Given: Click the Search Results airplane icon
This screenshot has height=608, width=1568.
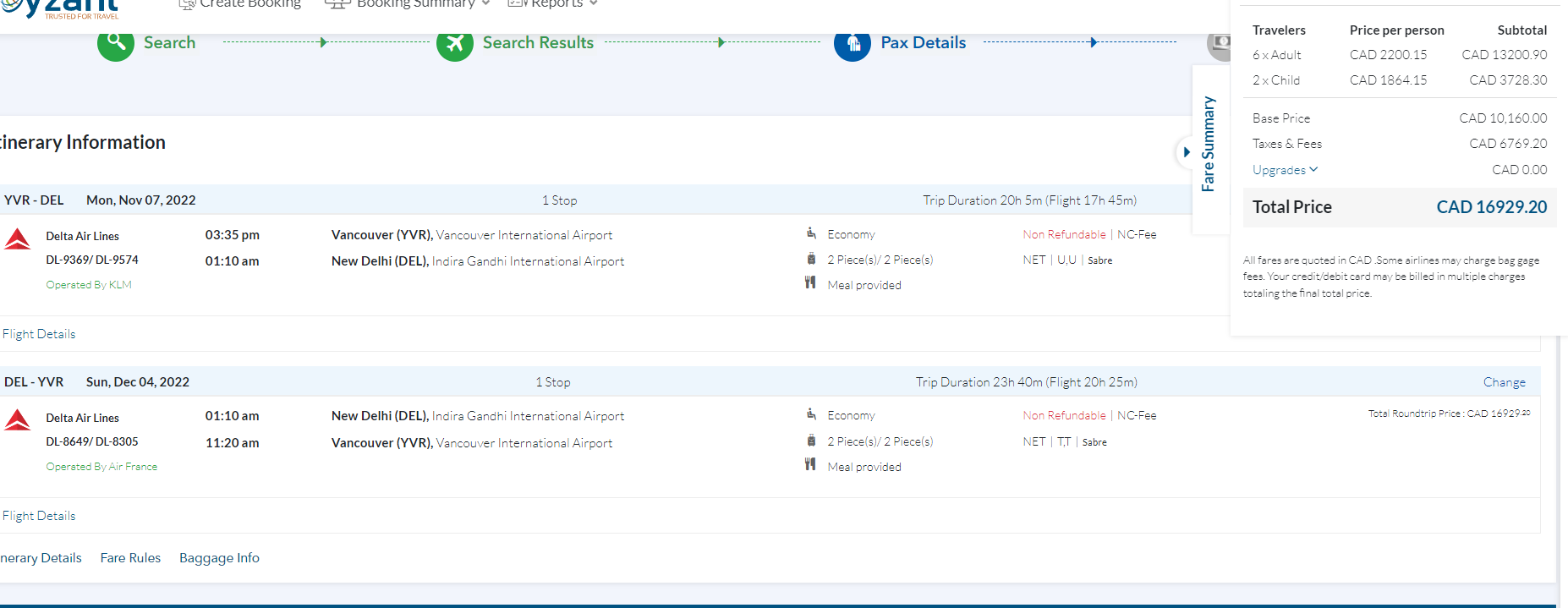Looking at the screenshot, I should pyautogui.click(x=454, y=43).
